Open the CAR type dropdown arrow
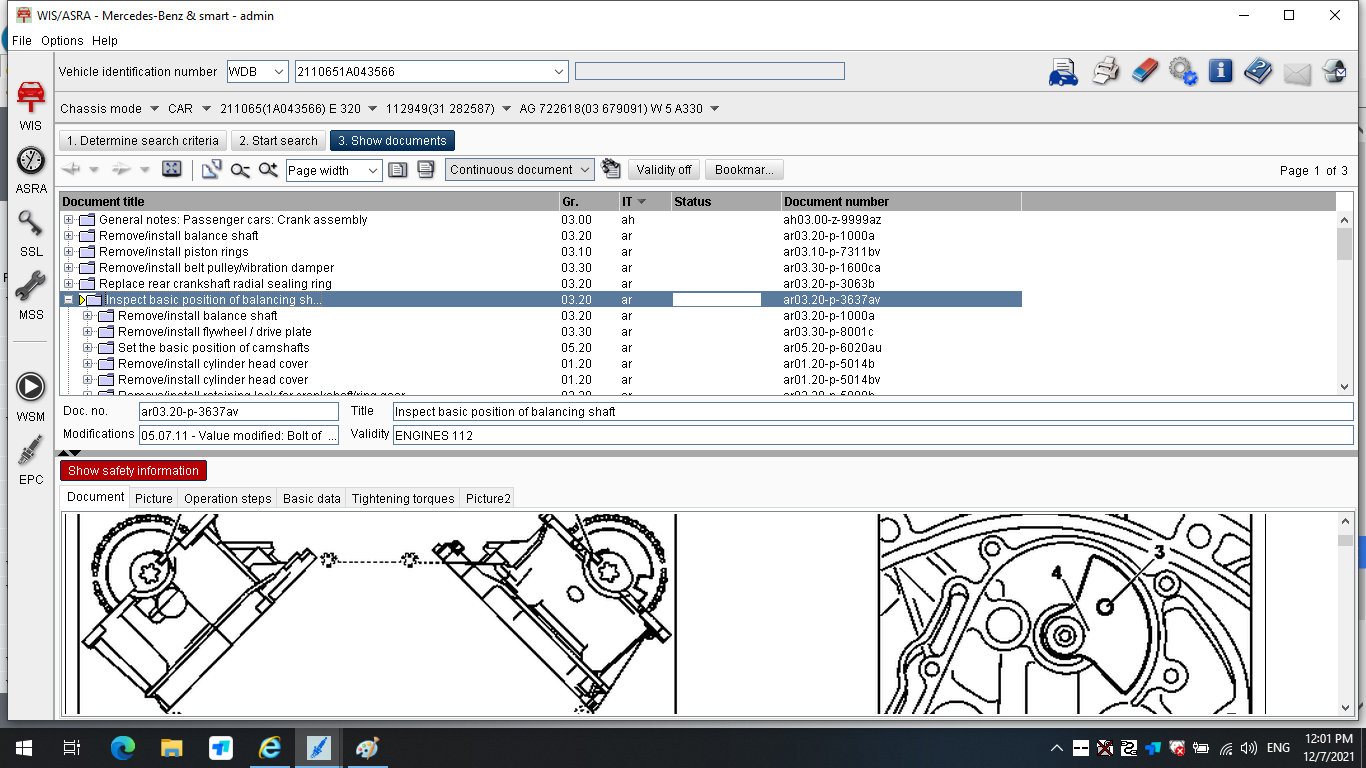 [x=206, y=108]
